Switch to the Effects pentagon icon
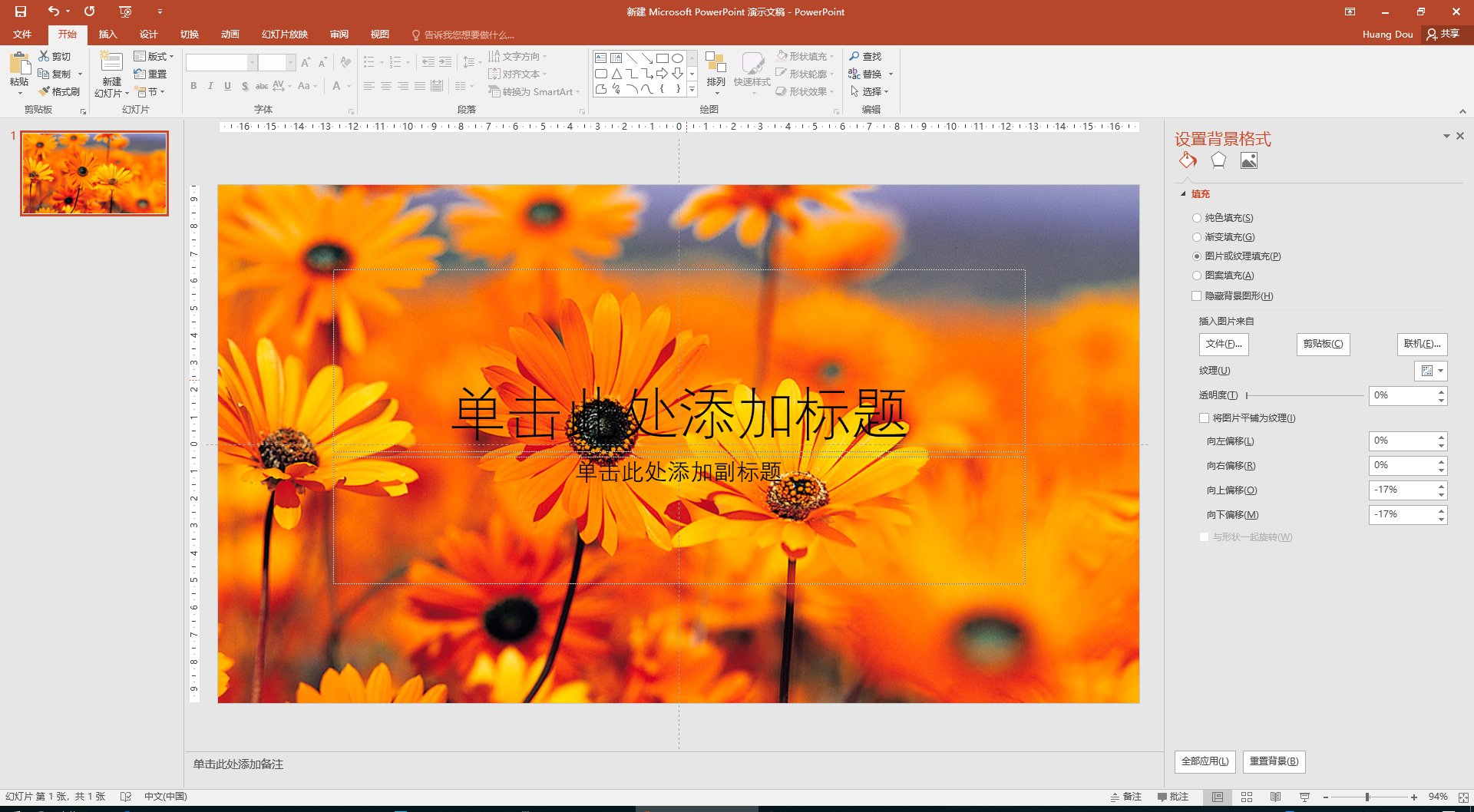Image resolution: width=1474 pixels, height=812 pixels. tap(1218, 160)
